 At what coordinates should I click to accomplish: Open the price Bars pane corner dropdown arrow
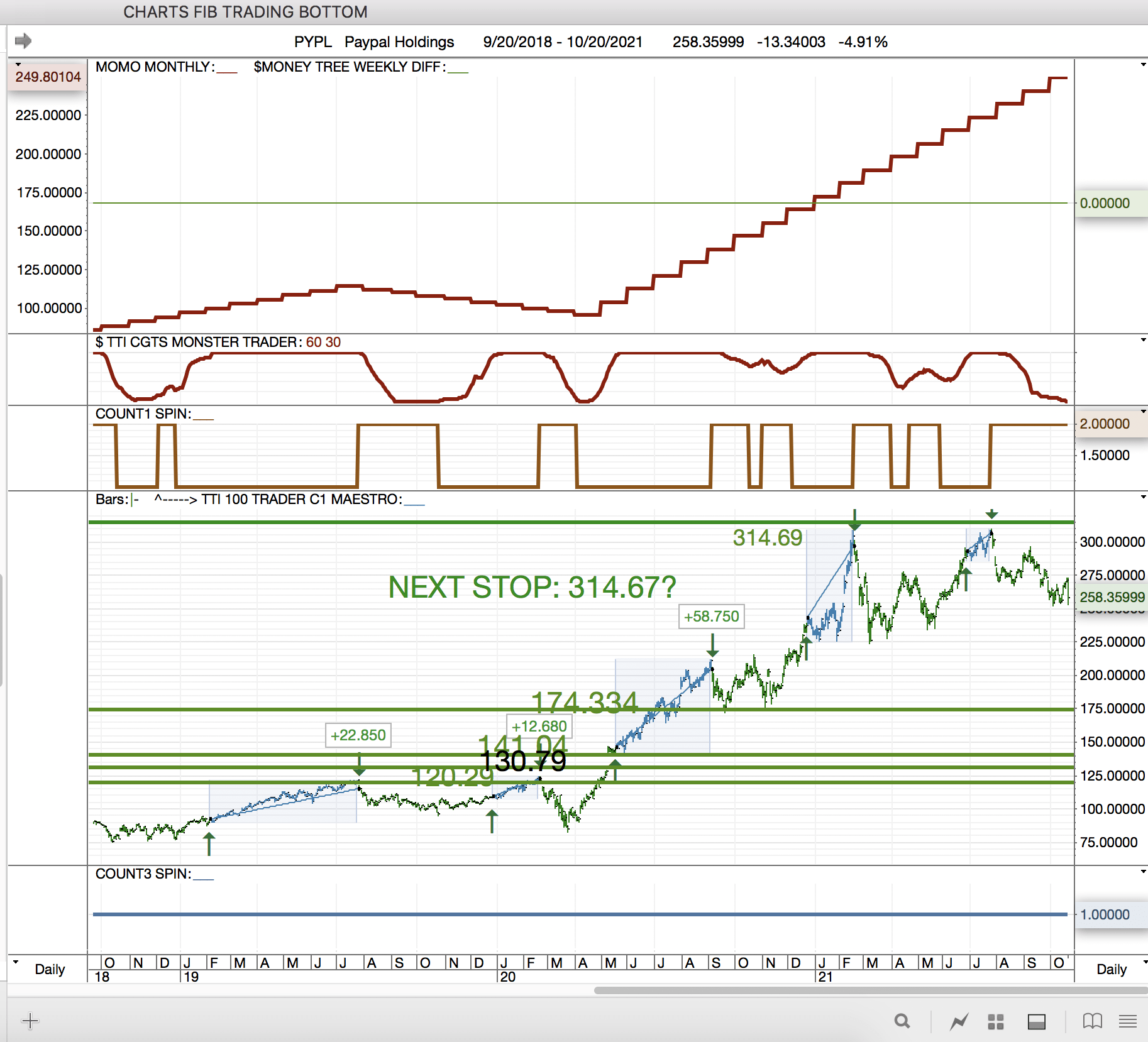(1143, 497)
